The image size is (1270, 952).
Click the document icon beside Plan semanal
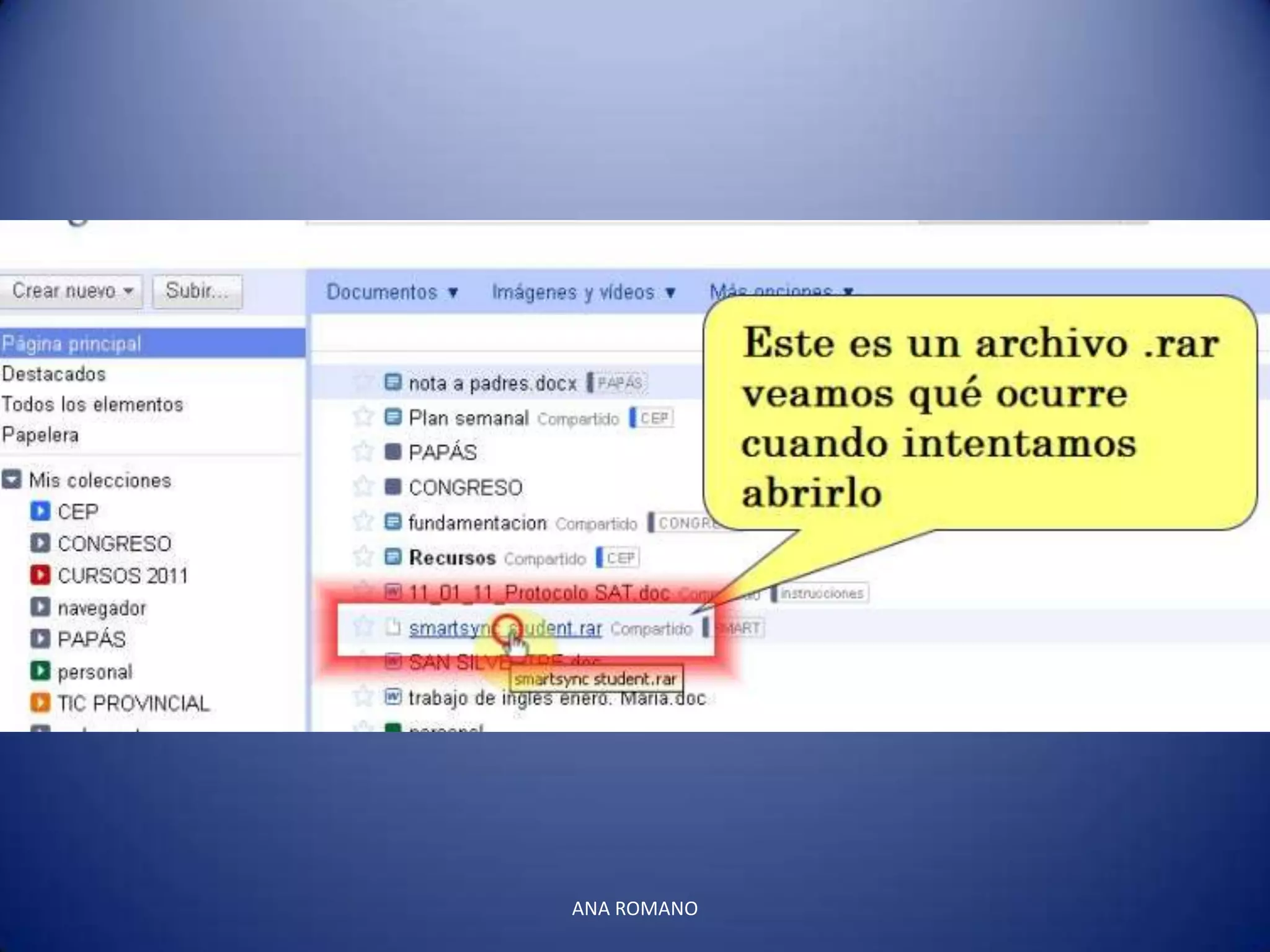pyautogui.click(x=393, y=417)
